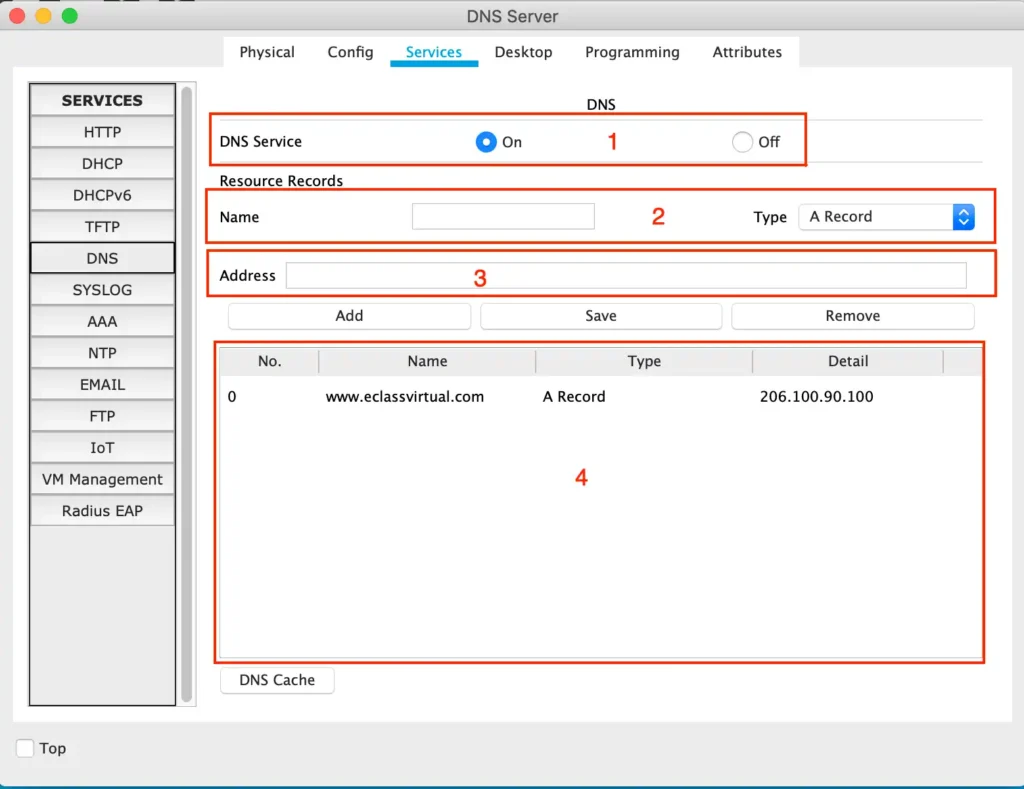Select the DHCPv6 service
Viewport: 1024px width, 789px height.
(103, 195)
